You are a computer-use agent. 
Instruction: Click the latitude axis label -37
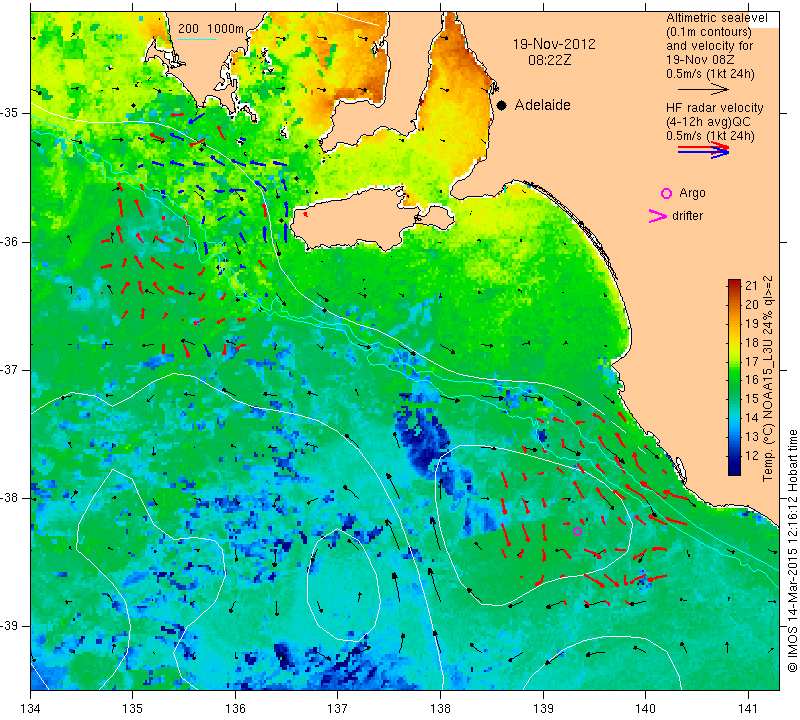coord(10,370)
